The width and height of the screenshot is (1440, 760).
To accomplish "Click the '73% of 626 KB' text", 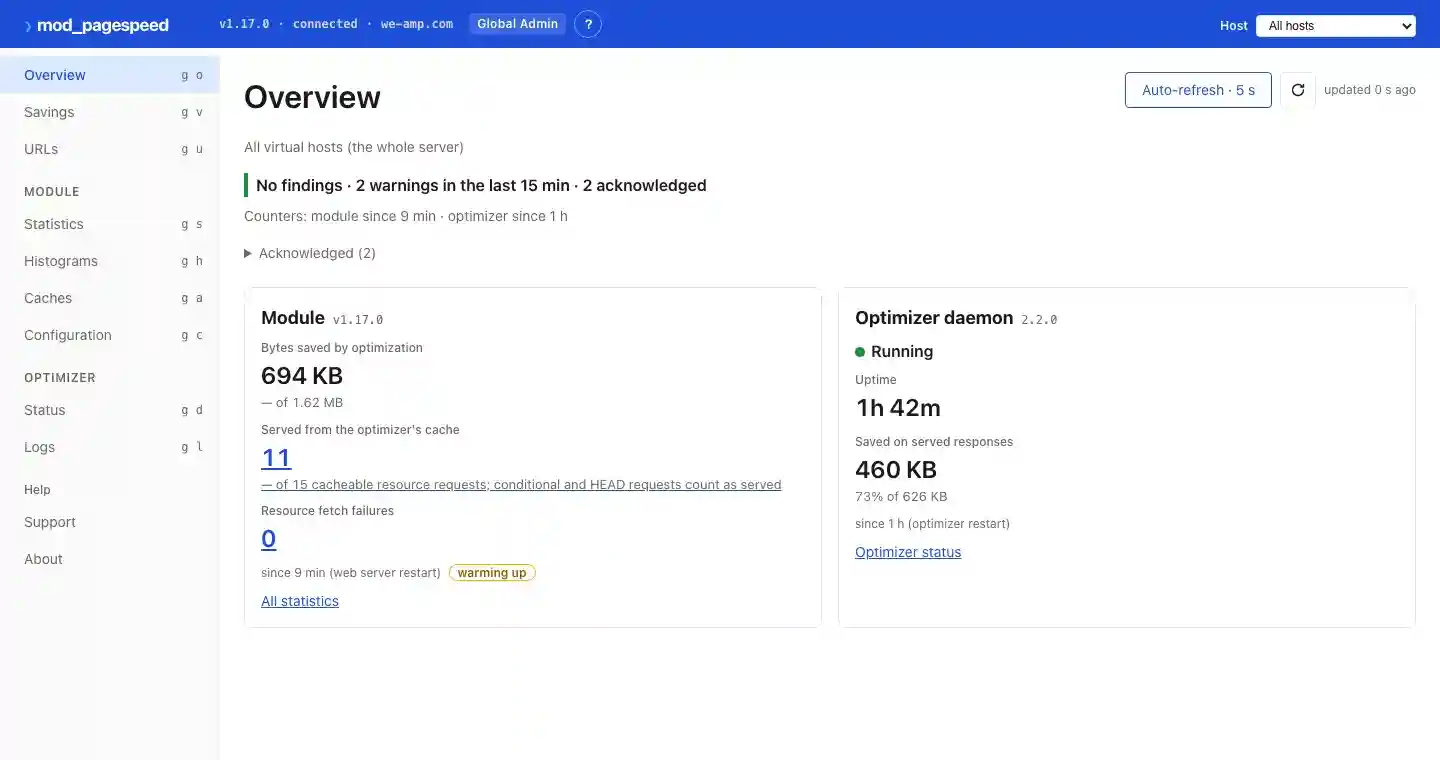I will pyautogui.click(x=901, y=497).
